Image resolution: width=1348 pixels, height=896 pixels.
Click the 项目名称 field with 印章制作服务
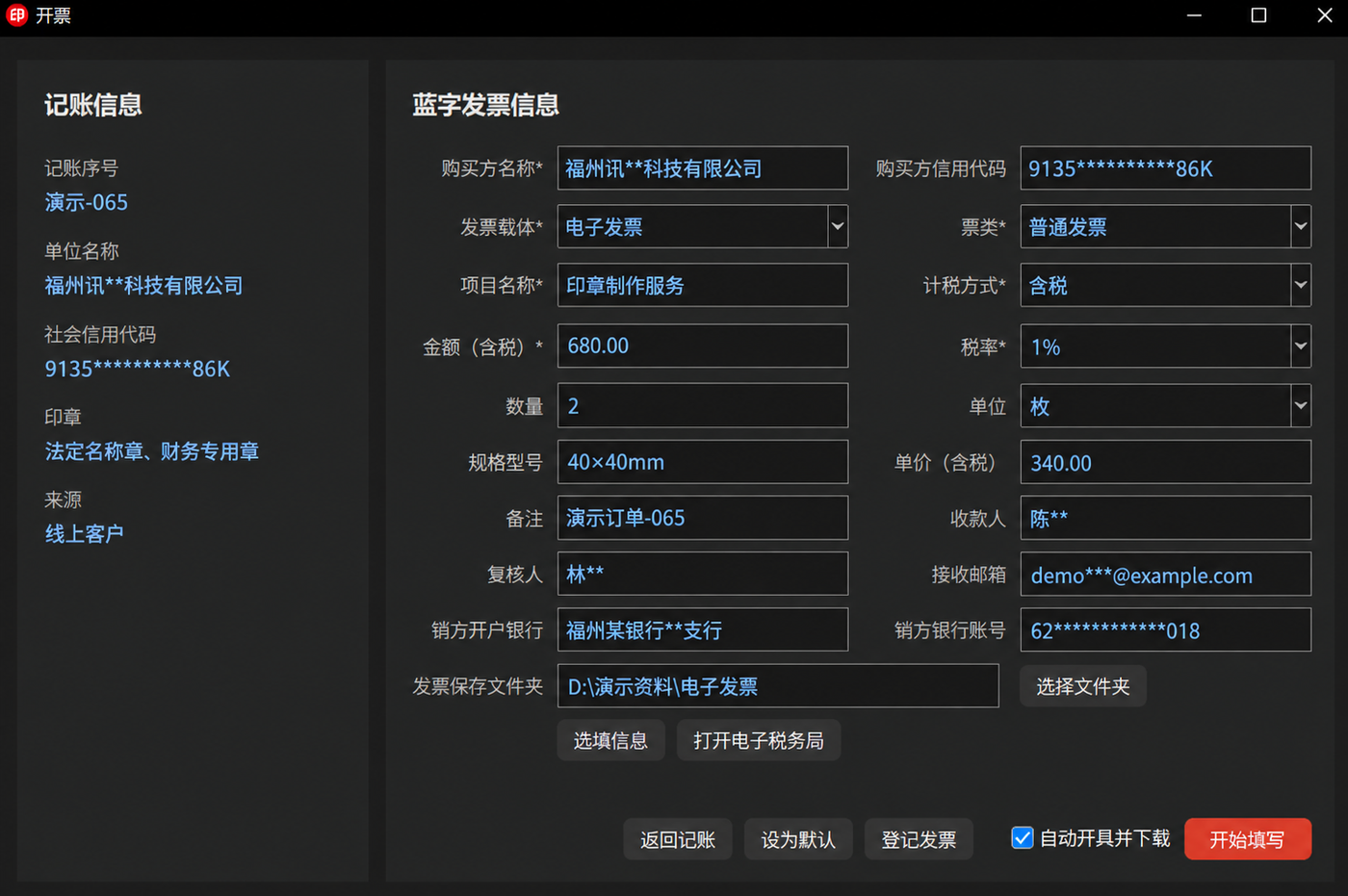(x=703, y=285)
